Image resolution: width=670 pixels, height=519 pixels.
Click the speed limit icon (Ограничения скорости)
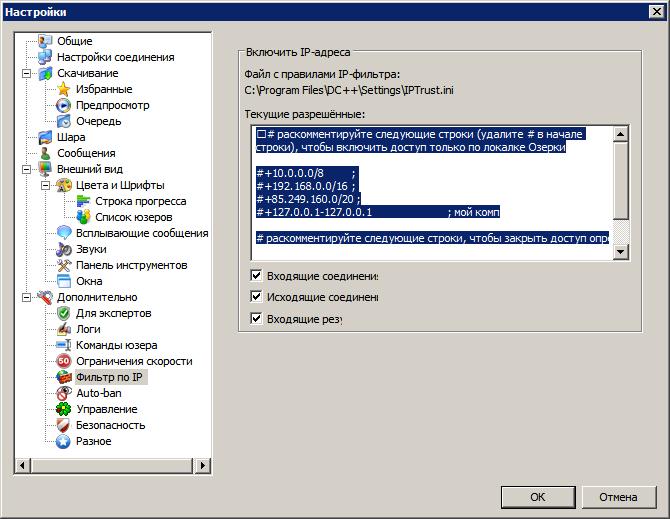(64, 361)
